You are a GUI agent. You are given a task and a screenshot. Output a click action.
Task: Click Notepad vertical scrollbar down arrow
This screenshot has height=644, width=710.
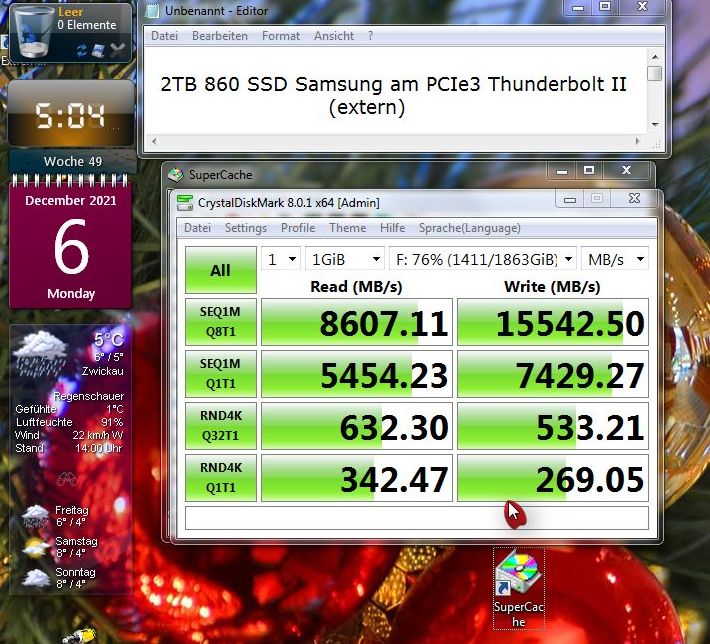pos(655,124)
